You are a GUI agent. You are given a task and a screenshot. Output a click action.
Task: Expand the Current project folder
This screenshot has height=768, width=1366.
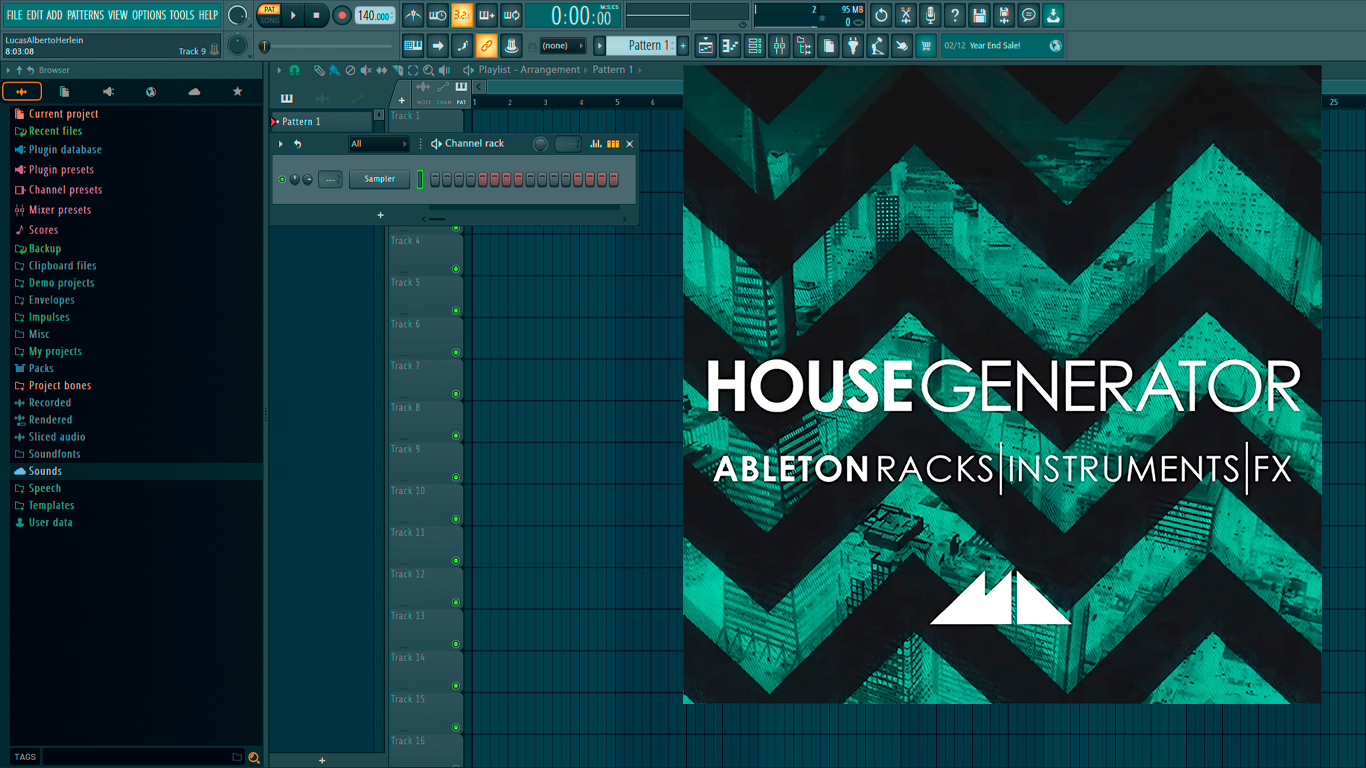63,114
